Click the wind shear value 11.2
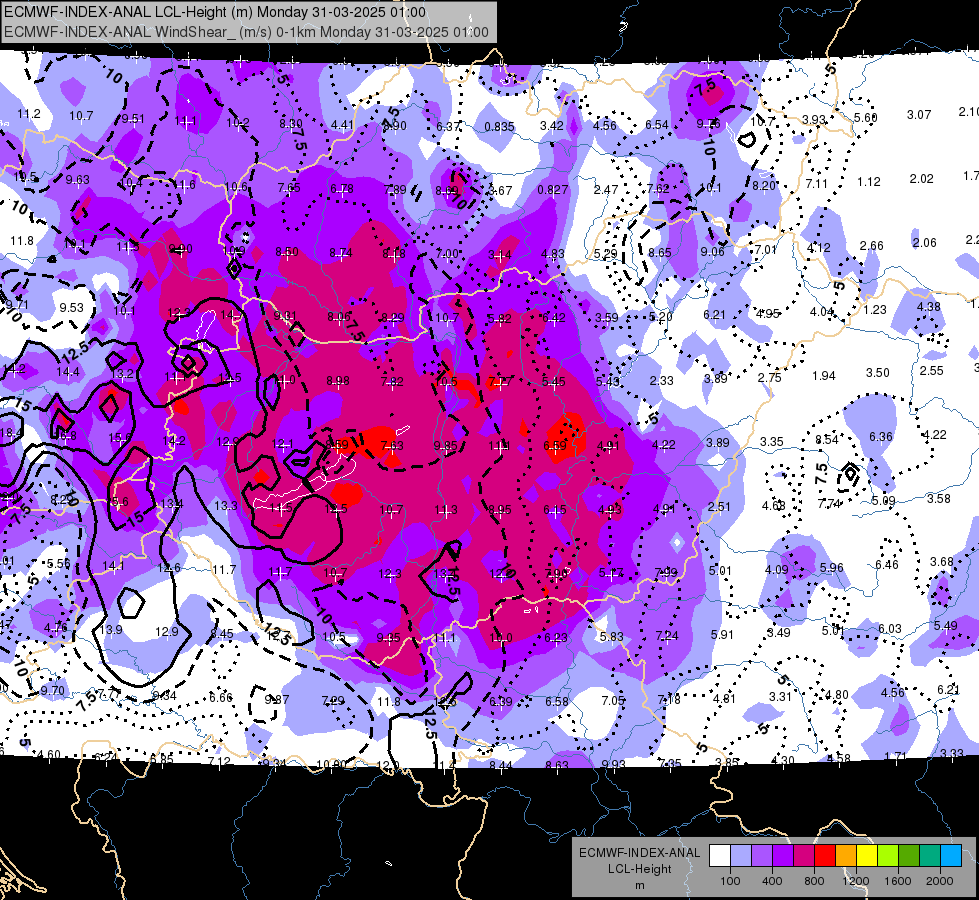Viewport: 979px width, 900px height. point(29,114)
